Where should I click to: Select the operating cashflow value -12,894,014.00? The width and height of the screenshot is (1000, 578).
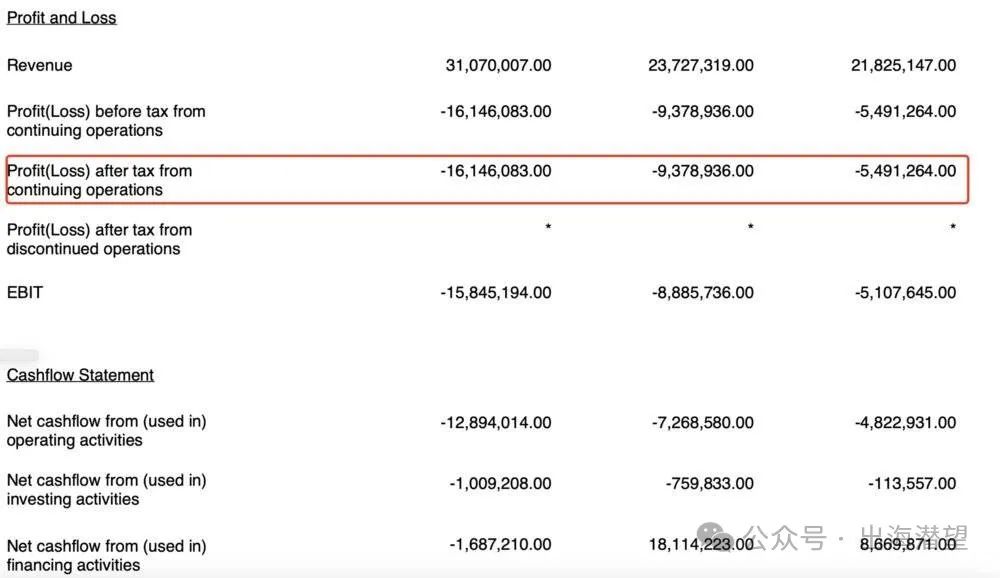pos(495,423)
